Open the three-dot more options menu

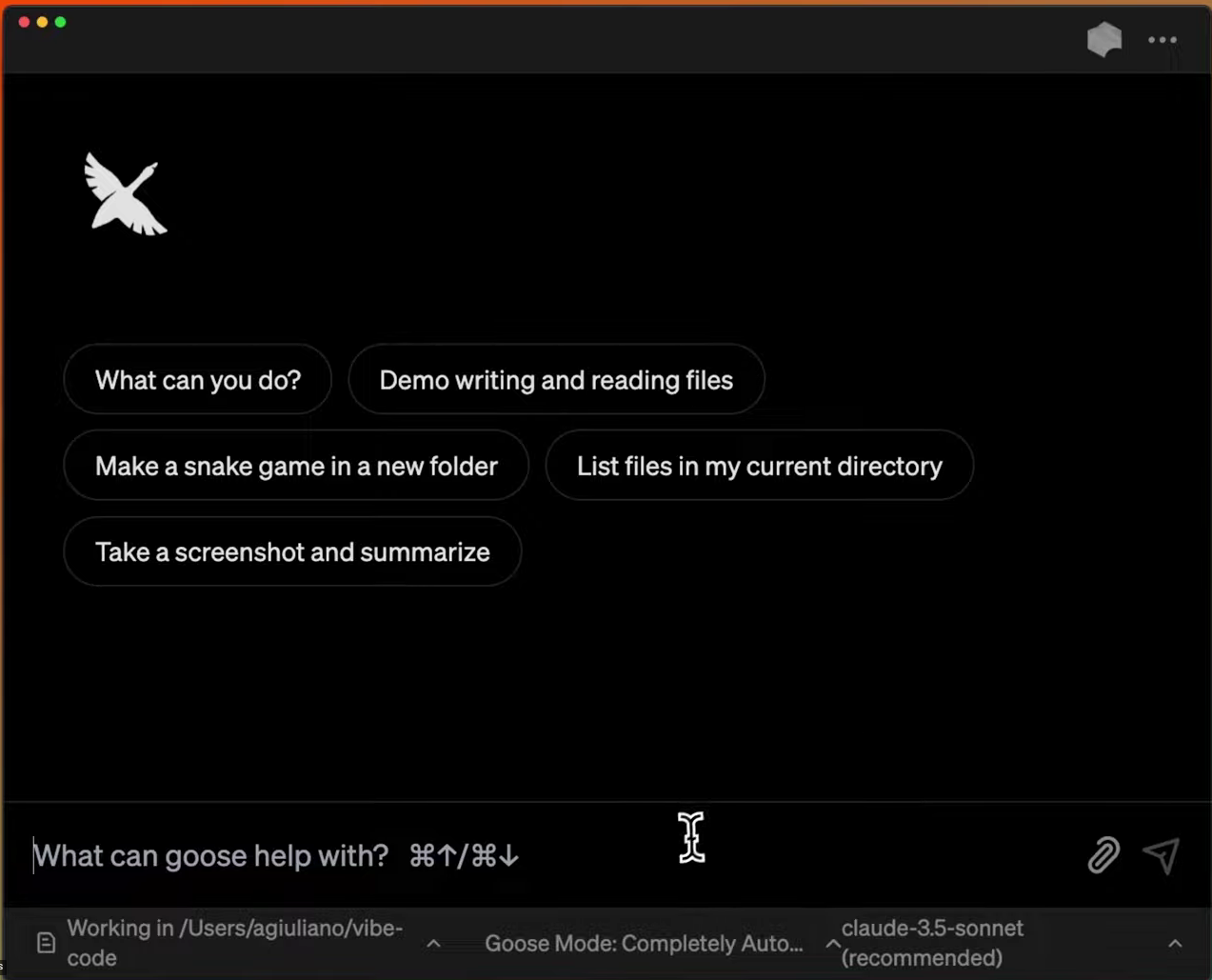point(1162,40)
